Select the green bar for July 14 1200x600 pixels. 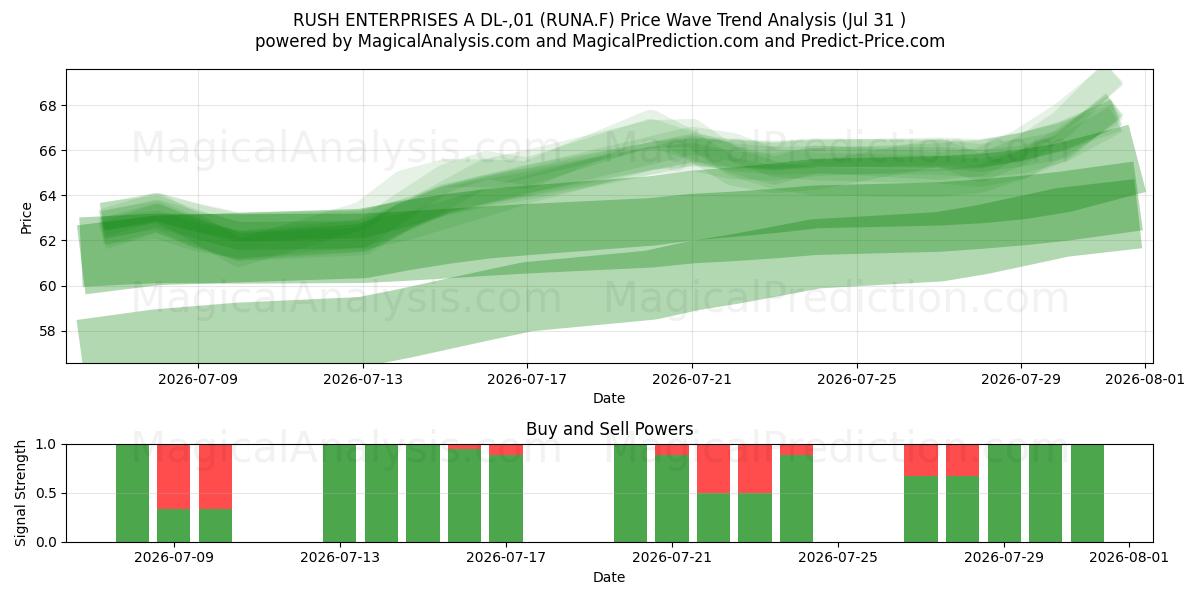pos(381,493)
